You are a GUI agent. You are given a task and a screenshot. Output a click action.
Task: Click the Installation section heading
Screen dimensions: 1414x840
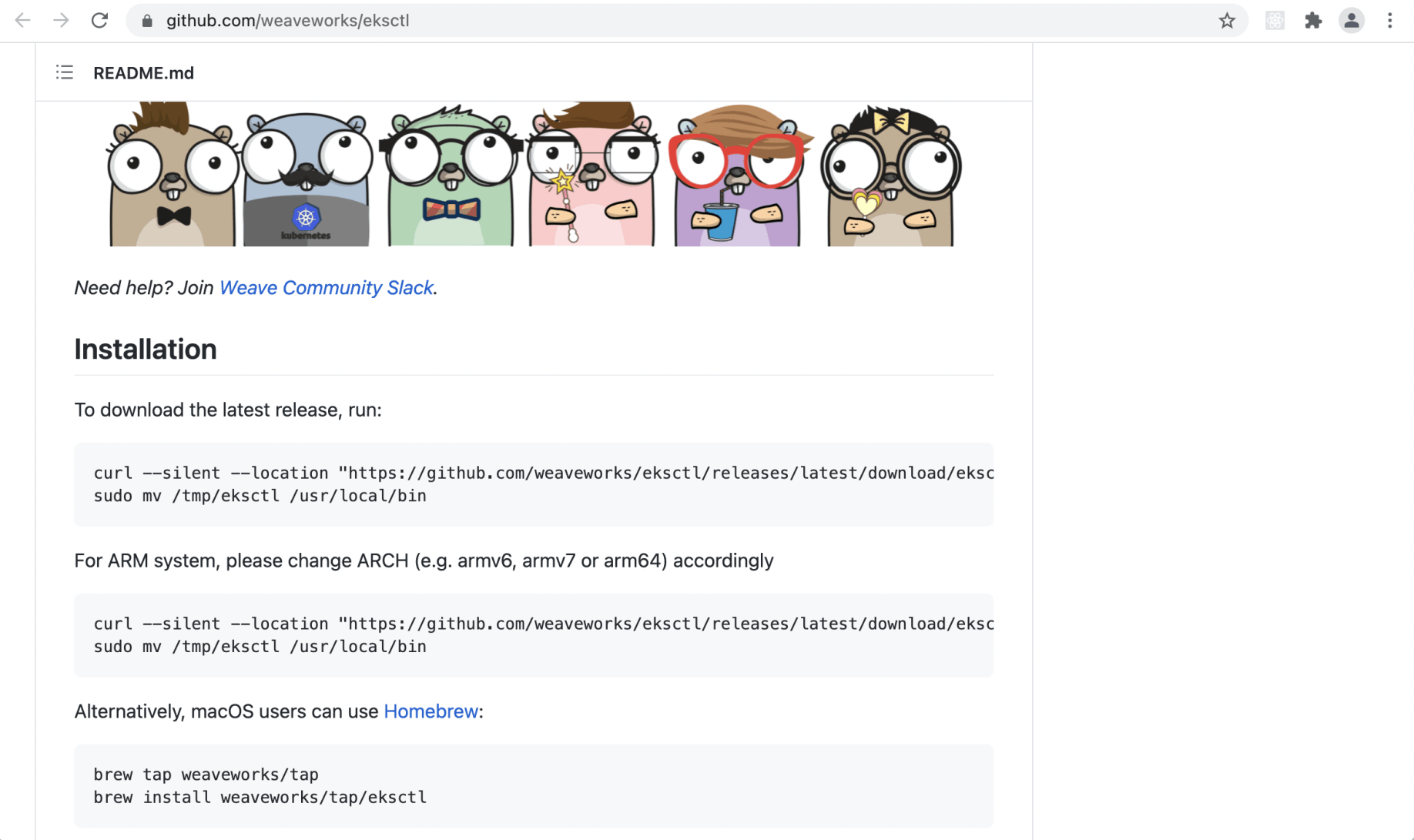pyautogui.click(x=146, y=350)
